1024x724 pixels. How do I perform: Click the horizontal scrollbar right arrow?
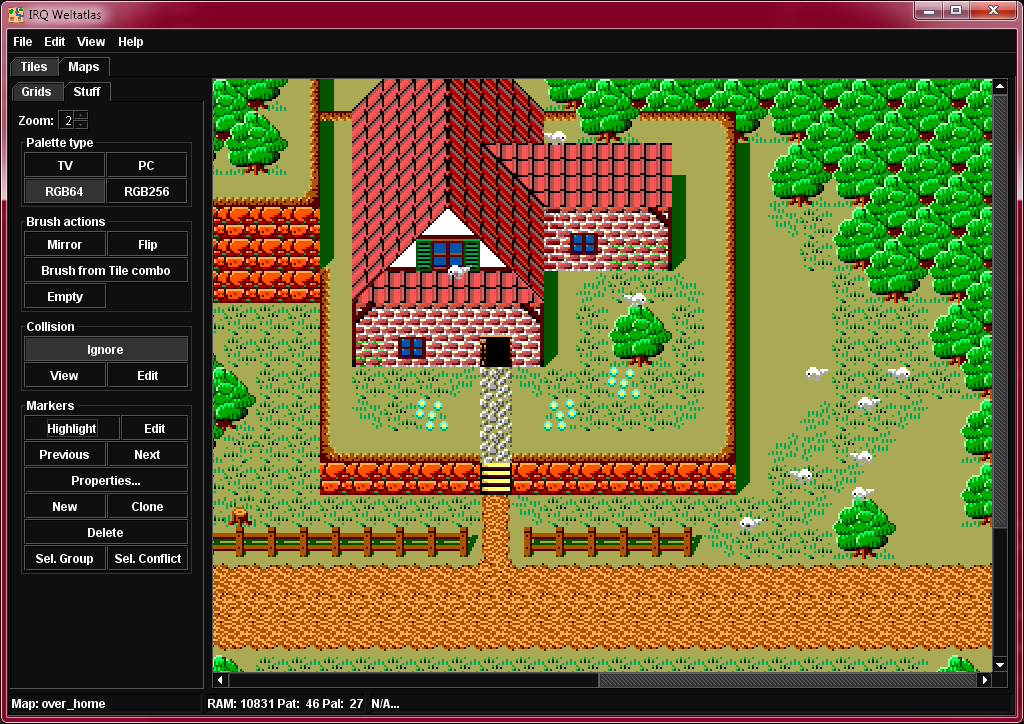coord(985,680)
